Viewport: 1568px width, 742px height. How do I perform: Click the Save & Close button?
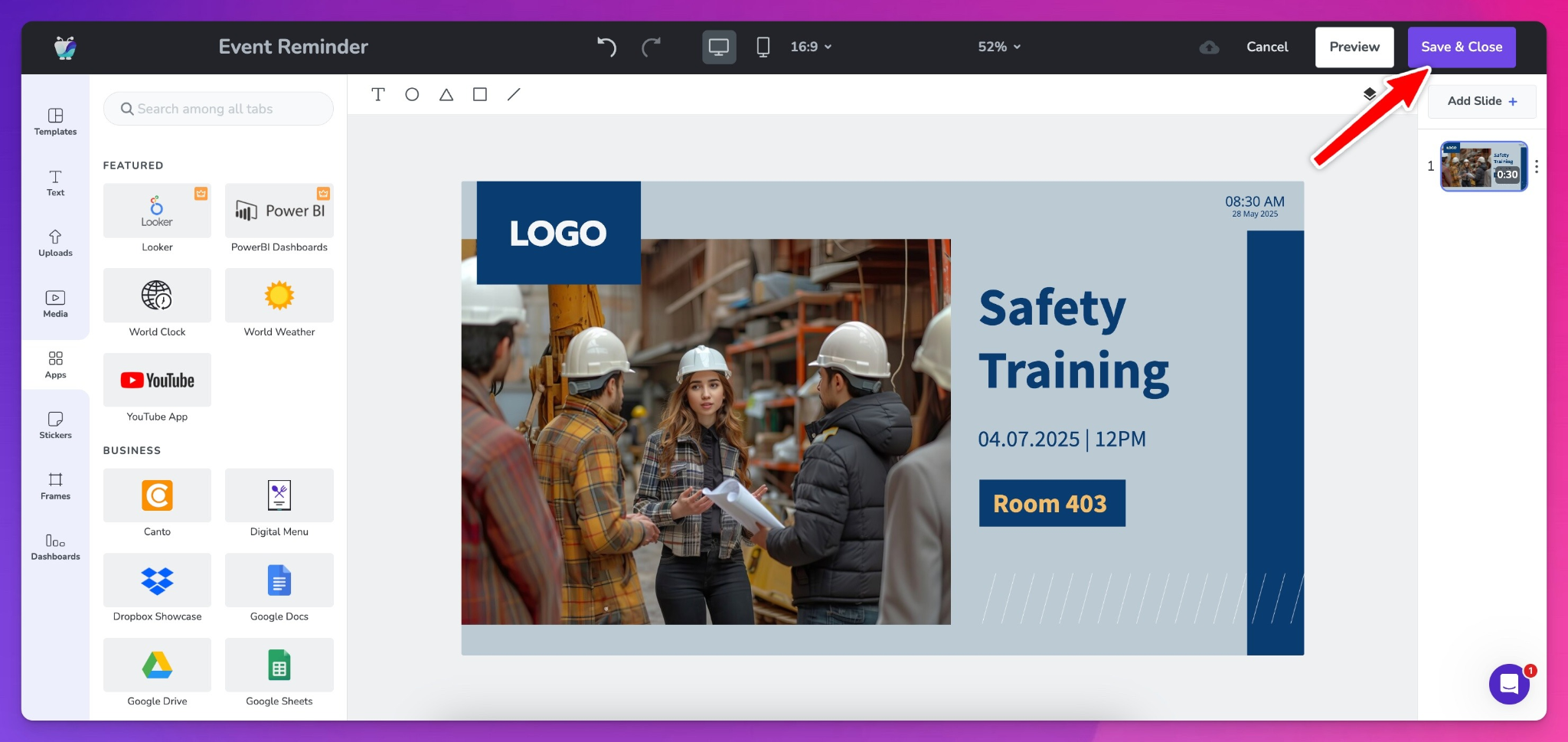pos(1461,47)
